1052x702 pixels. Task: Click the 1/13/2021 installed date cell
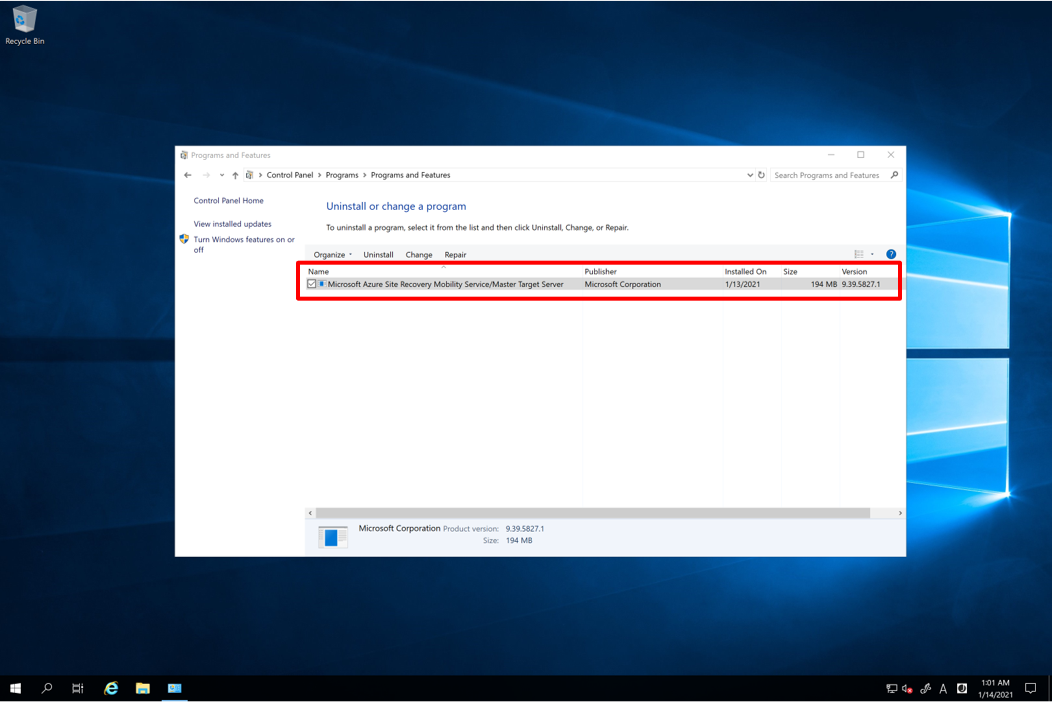tap(743, 285)
